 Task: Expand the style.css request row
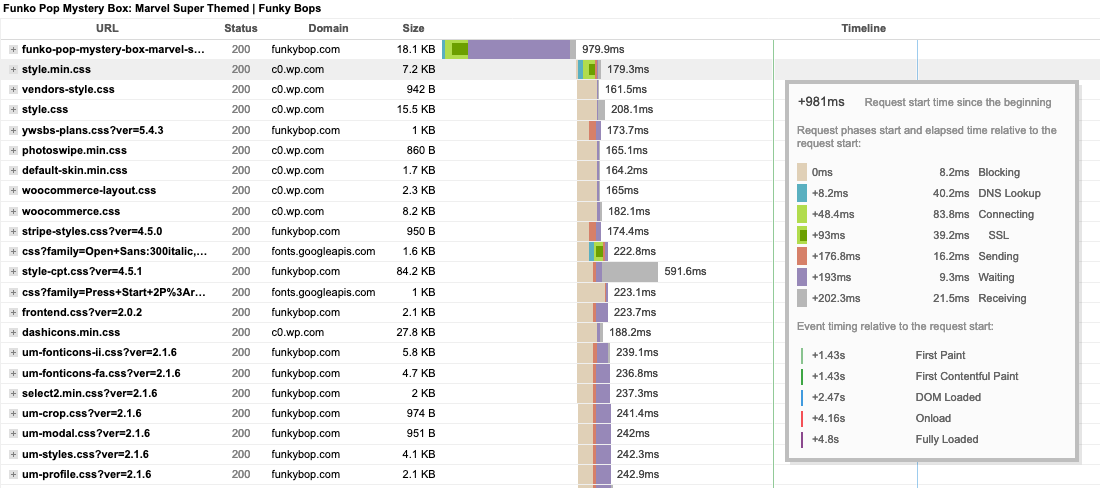tap(13, 110)
